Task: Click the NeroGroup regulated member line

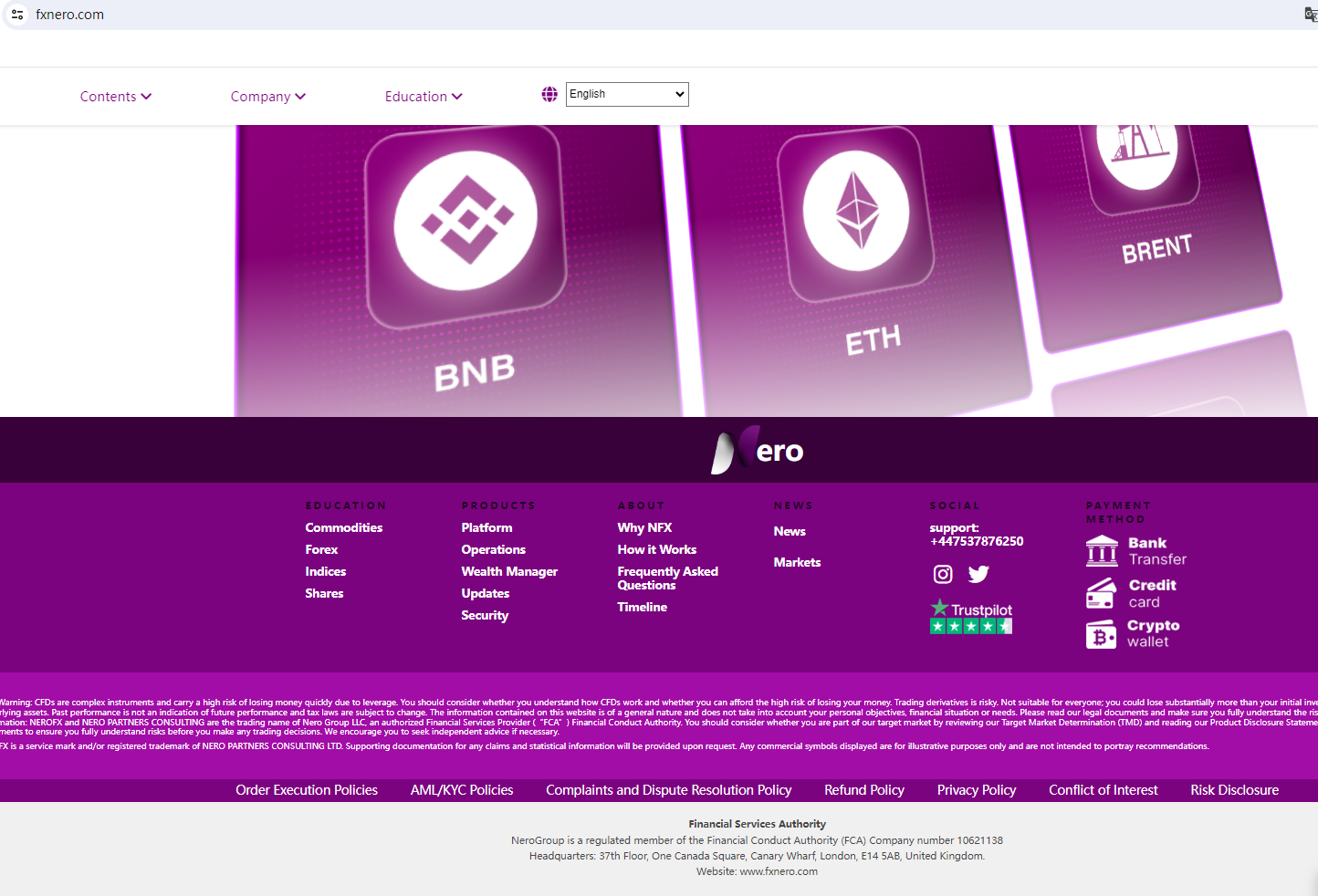Action: coord(758,840)
